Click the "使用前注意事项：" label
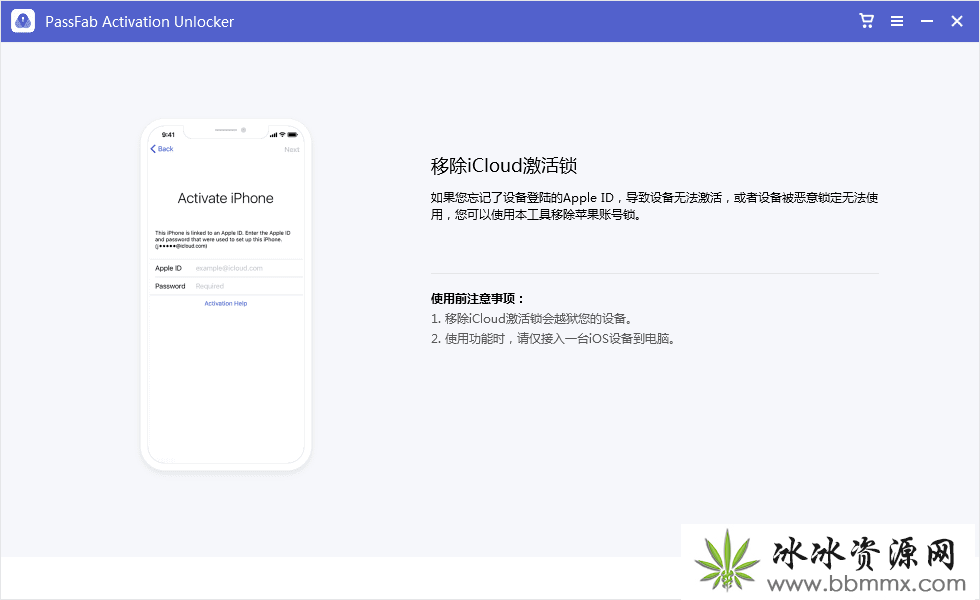This screenshot has height=600, width=980. point(478,299)
